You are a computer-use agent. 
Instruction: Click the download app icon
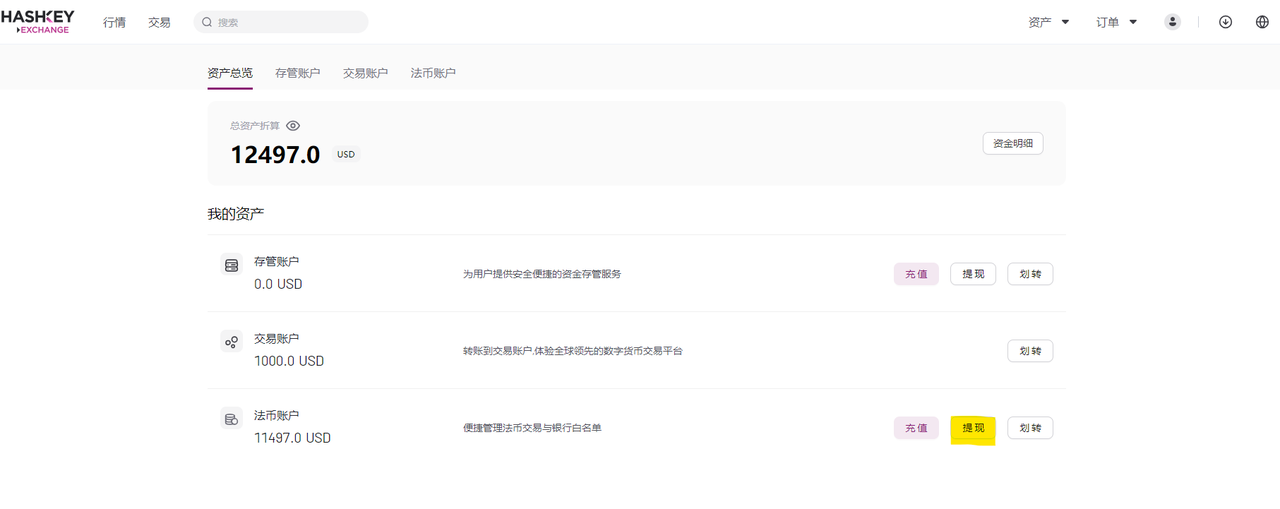point(1225,22)
